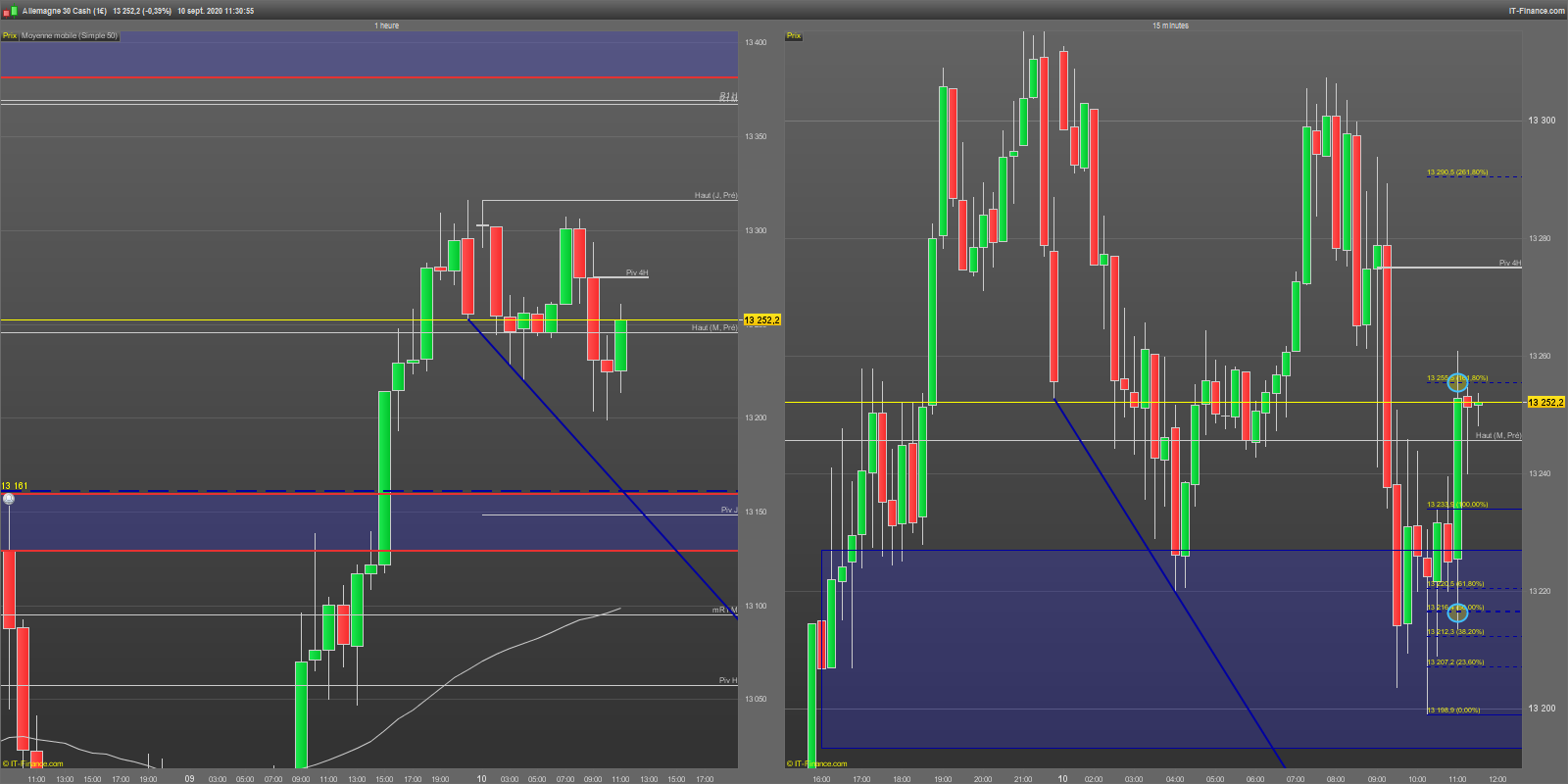The height and width of the screenshot is (784, 1568).
Task: Click the Haut (M, Pré) label on the 15 minutes chart
Action: click(x=1498, y=435)
